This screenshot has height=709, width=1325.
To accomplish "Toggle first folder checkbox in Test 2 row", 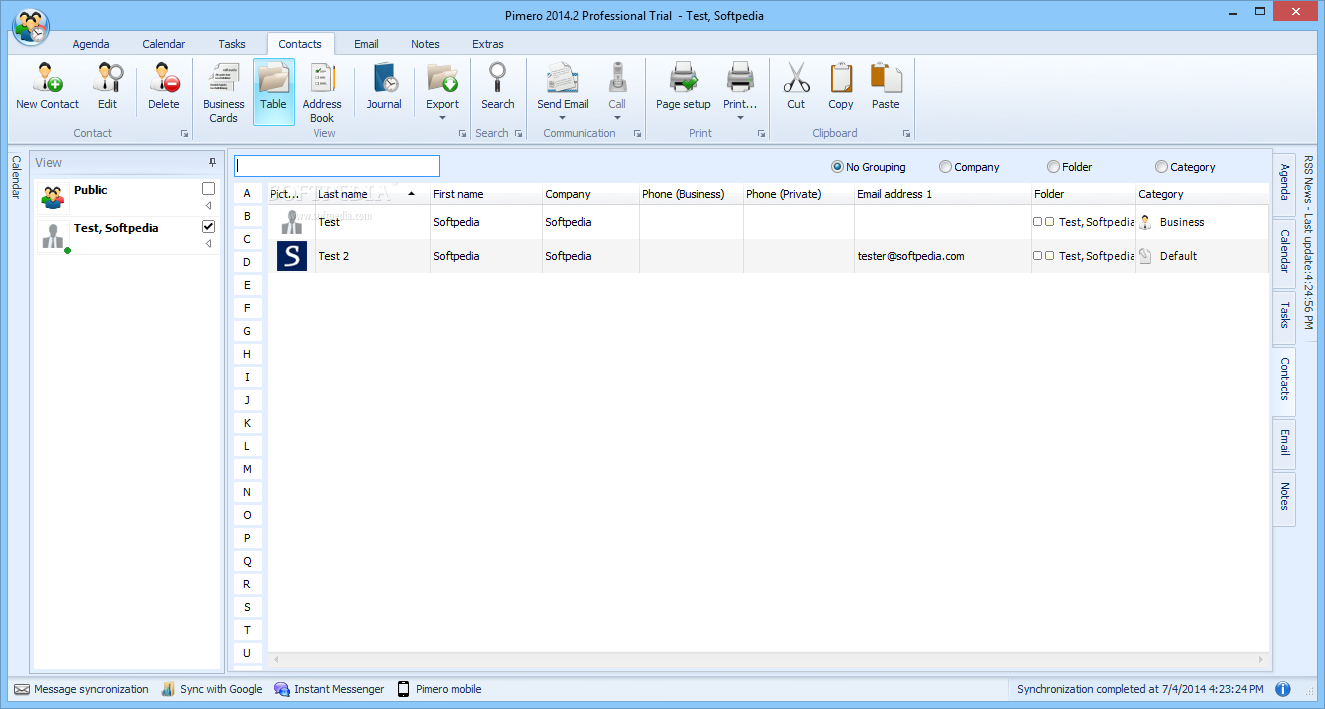I will 1037,256.
